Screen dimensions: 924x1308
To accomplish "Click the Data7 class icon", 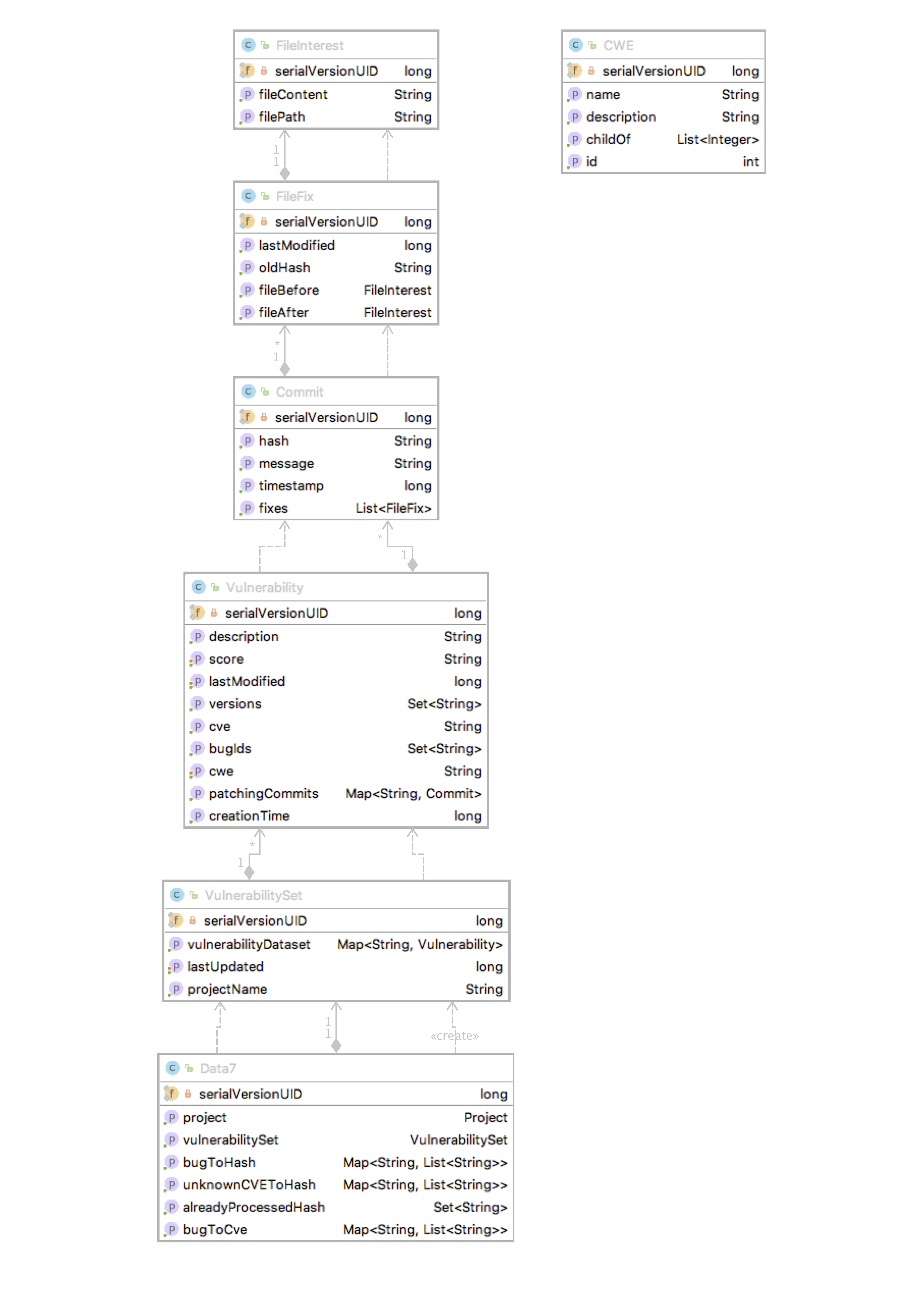I will (172, 1068).
